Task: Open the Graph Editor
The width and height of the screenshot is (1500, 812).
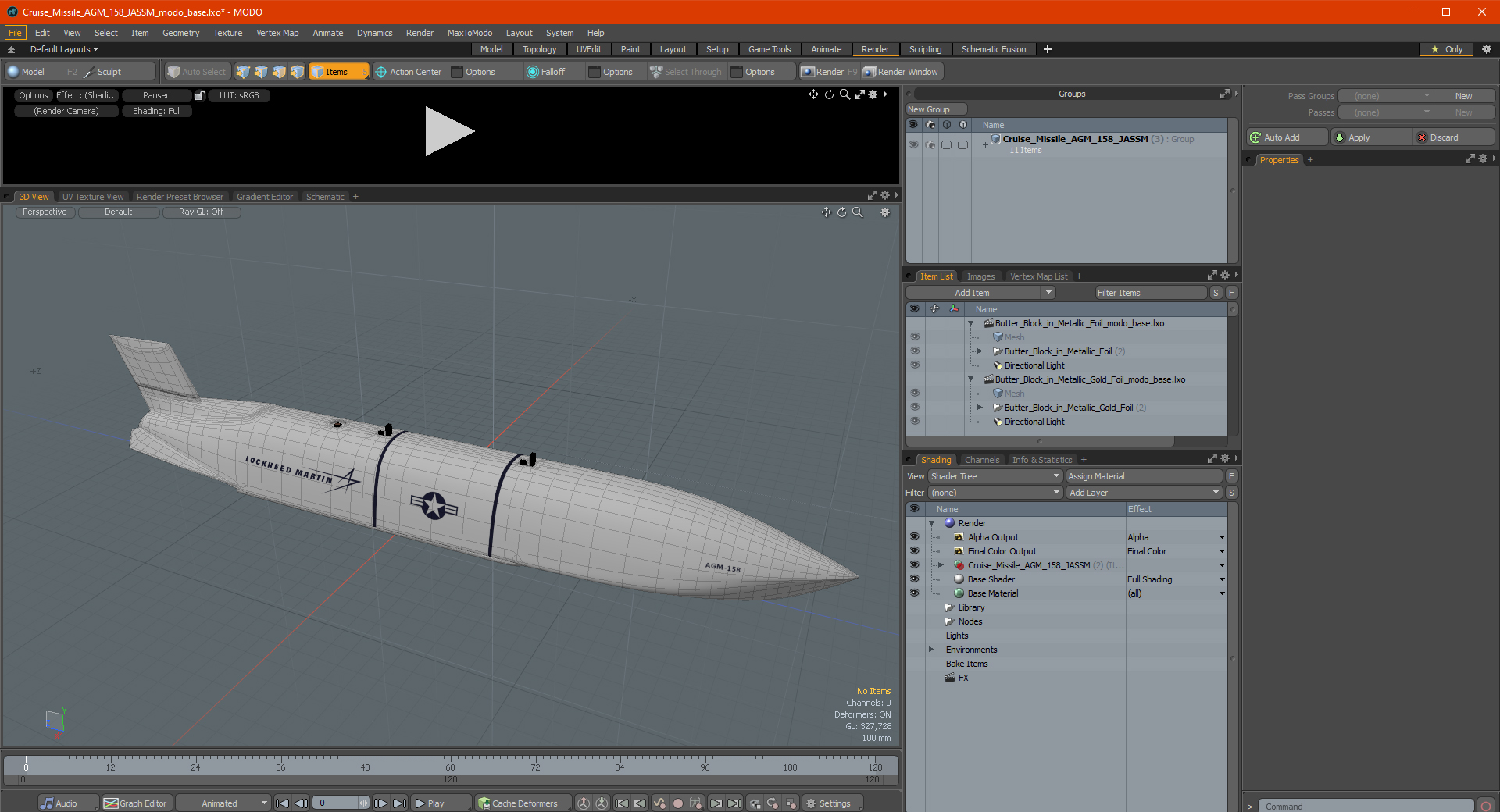Action: pyautogui.click(x=135, y=803)
